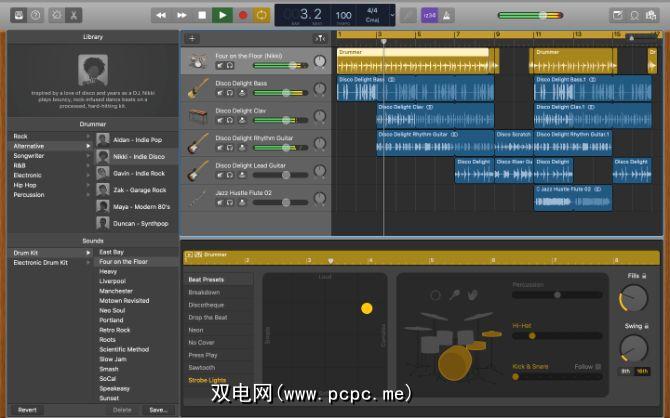Choose Gavin - Indie Rock drummer

click(137, 173)
